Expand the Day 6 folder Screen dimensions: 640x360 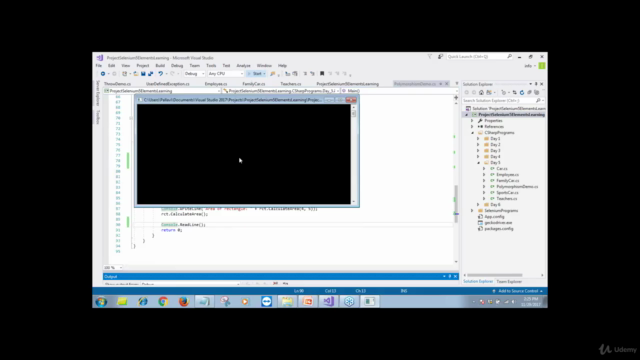478,205
